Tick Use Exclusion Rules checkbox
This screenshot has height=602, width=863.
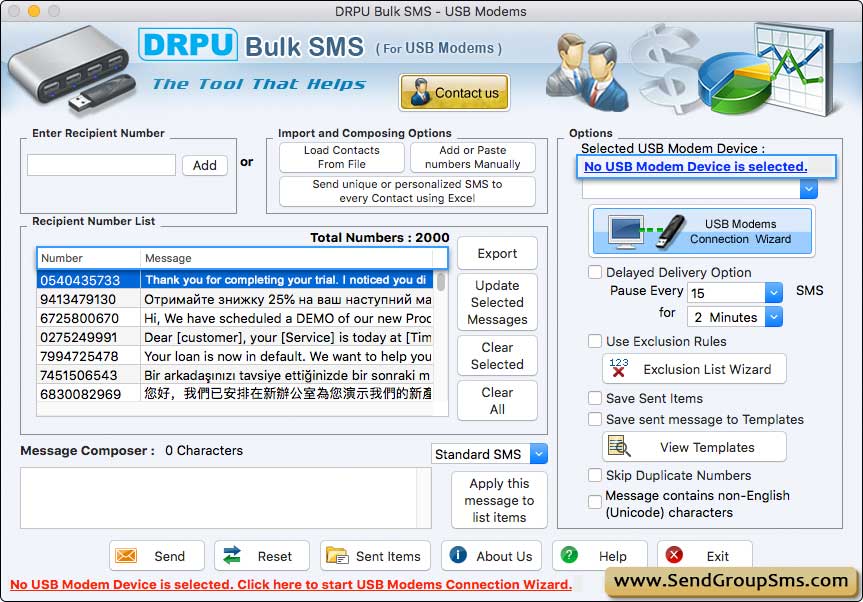595,341
